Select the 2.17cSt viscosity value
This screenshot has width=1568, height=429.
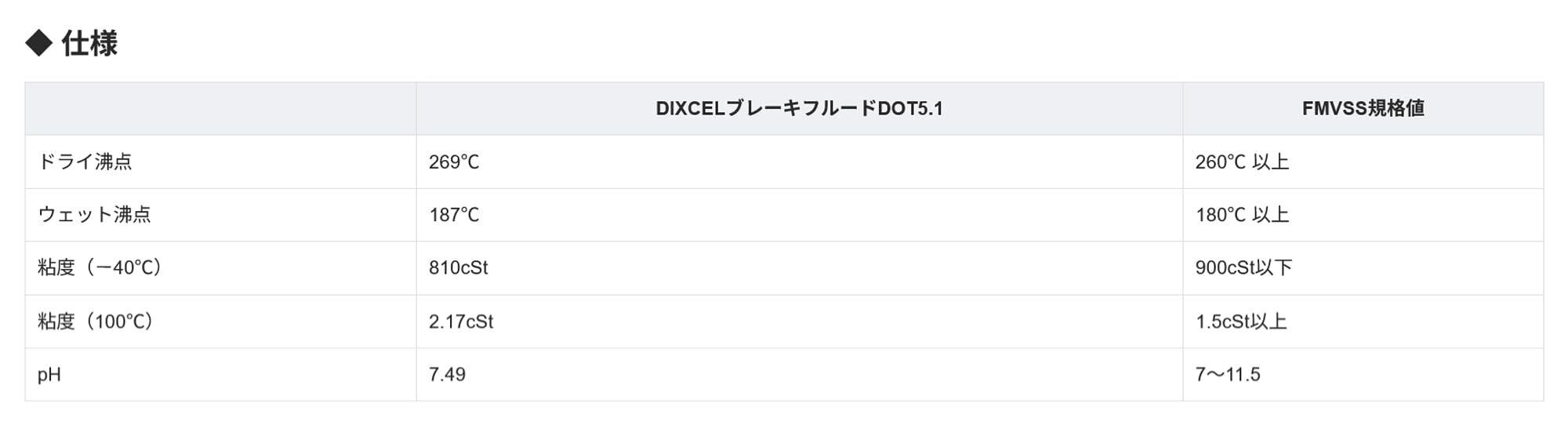click(461, 322)
